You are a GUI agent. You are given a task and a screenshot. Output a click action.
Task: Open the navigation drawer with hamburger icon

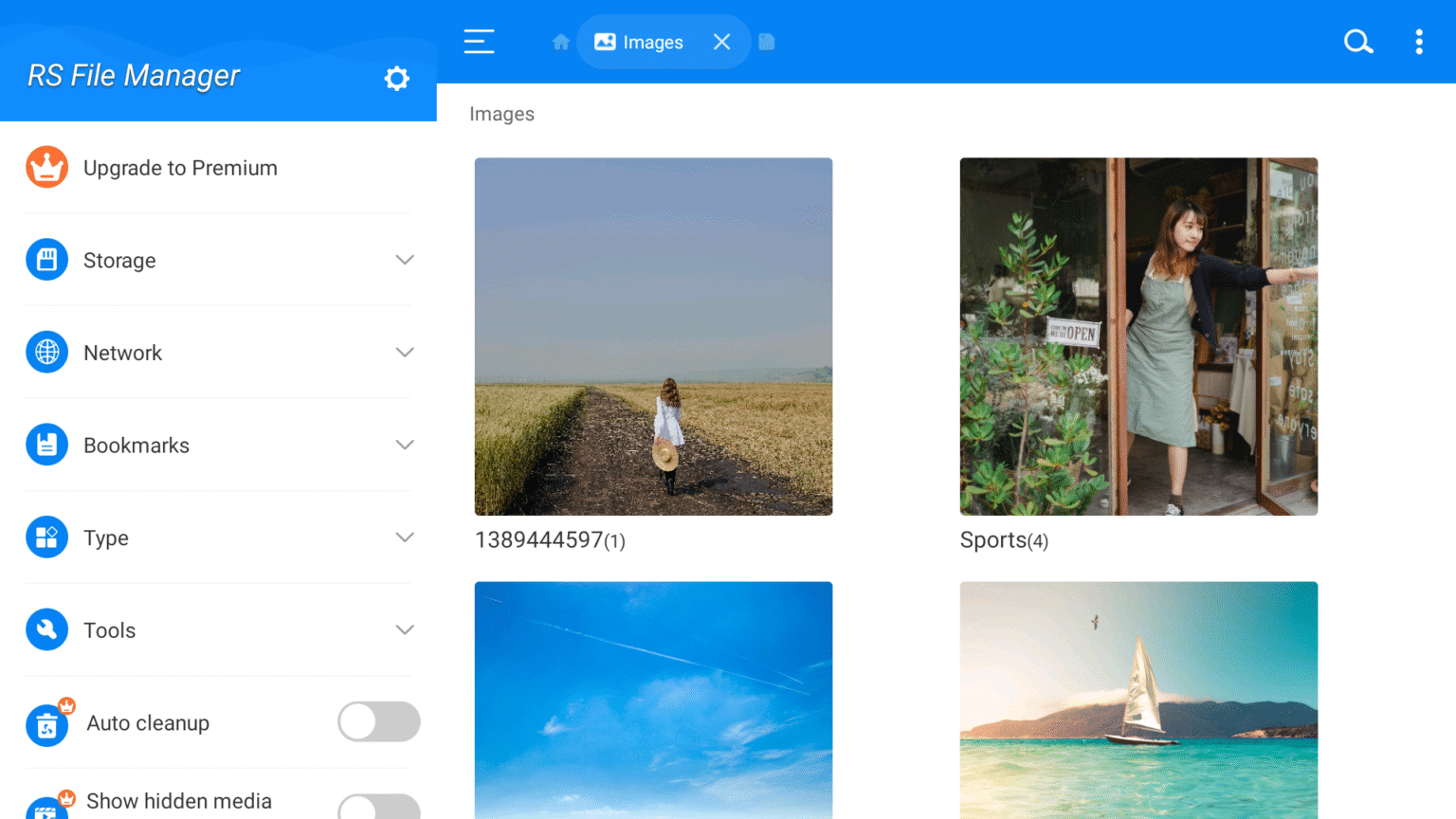479,42
